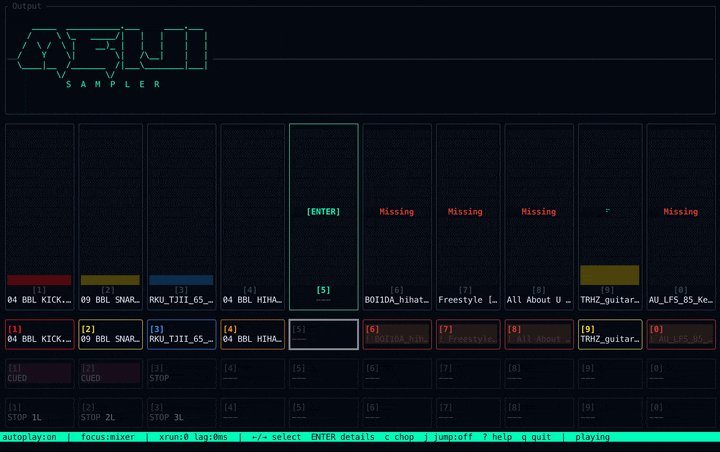The image size is (720, 452).
Task: Click 'xrun:0 lag:0ms' in status bar
Action: point(193,437)
